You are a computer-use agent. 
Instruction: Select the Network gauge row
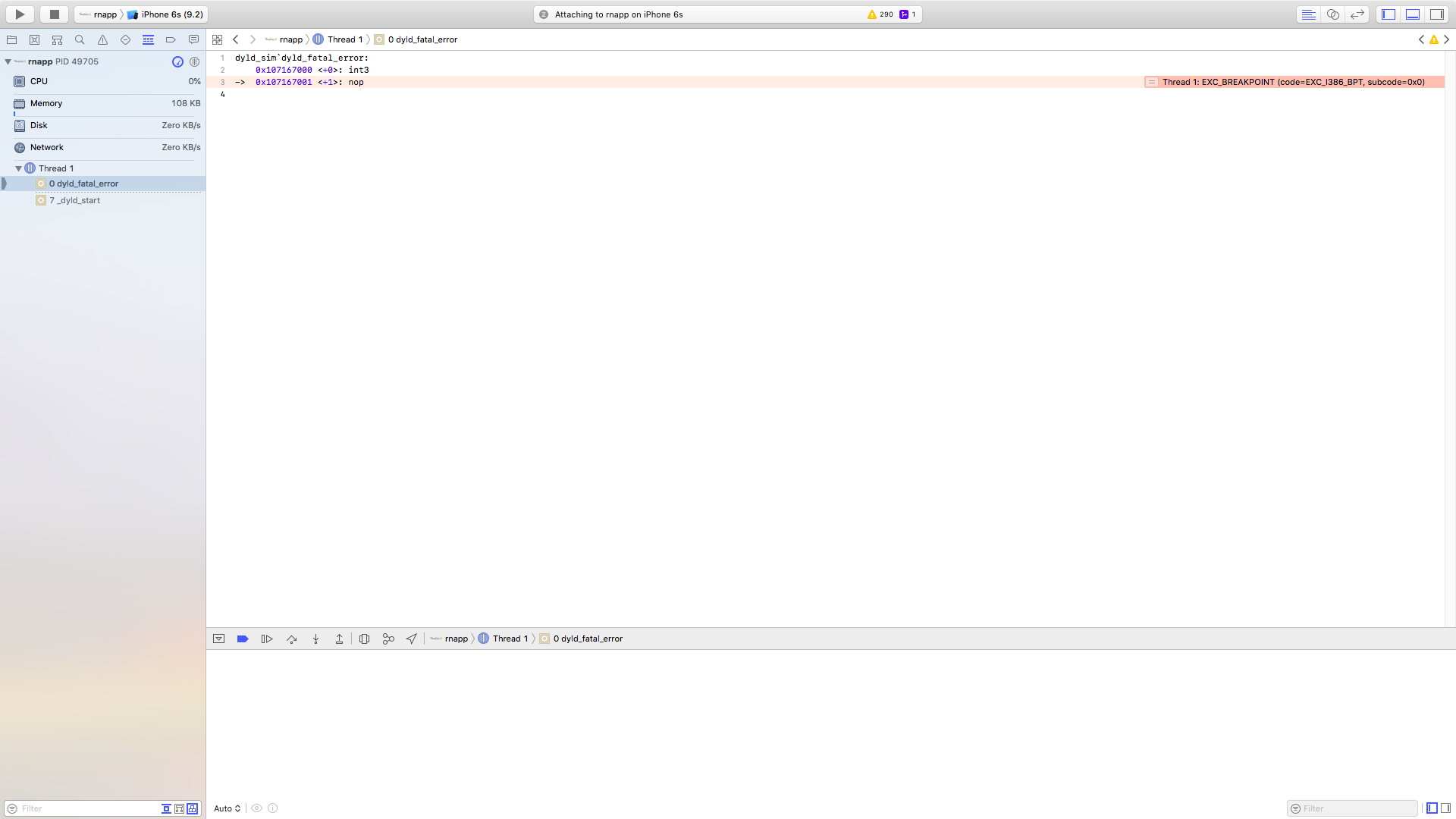click(x=103, y=147)
